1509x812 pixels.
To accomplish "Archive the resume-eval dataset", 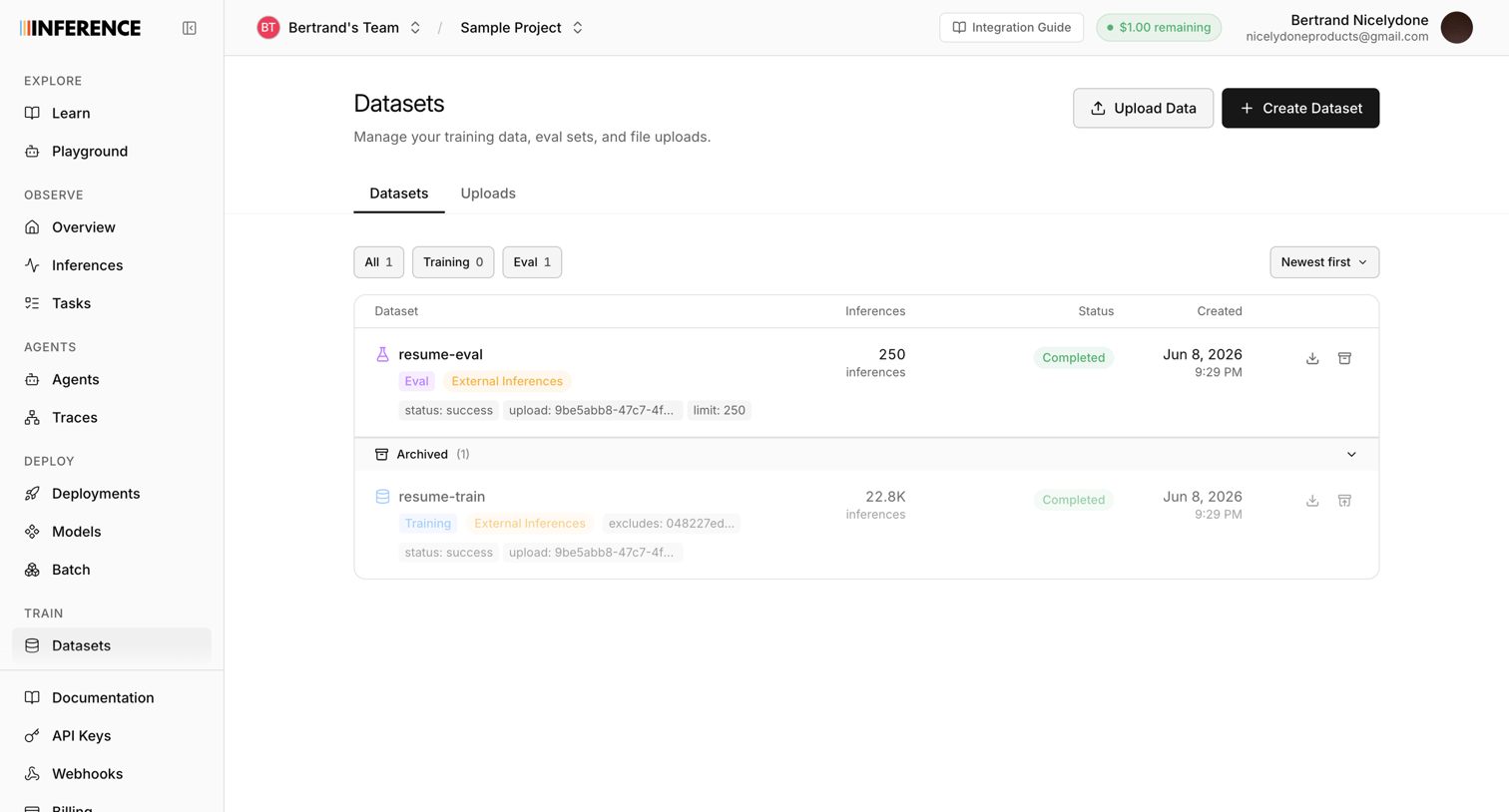I will [1344, 358].
